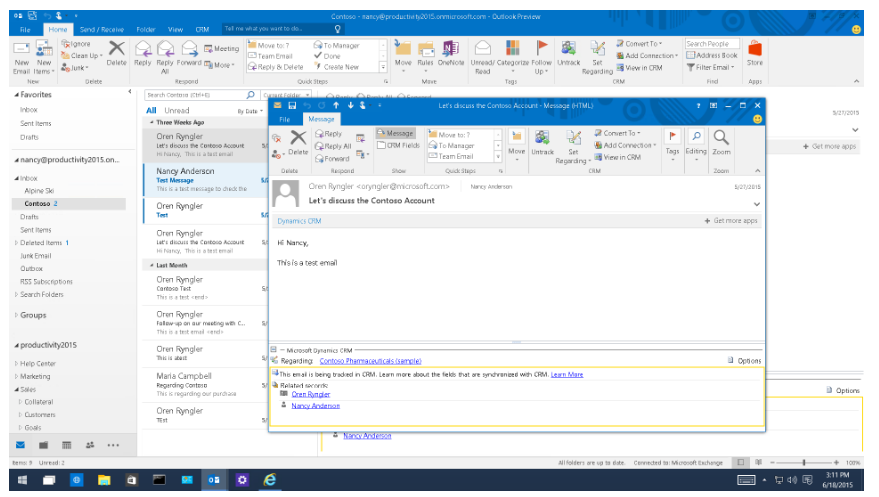Open the Send / Receive ribbon tab
This screenshot has width=879, height=497.
tap(101, 30)
